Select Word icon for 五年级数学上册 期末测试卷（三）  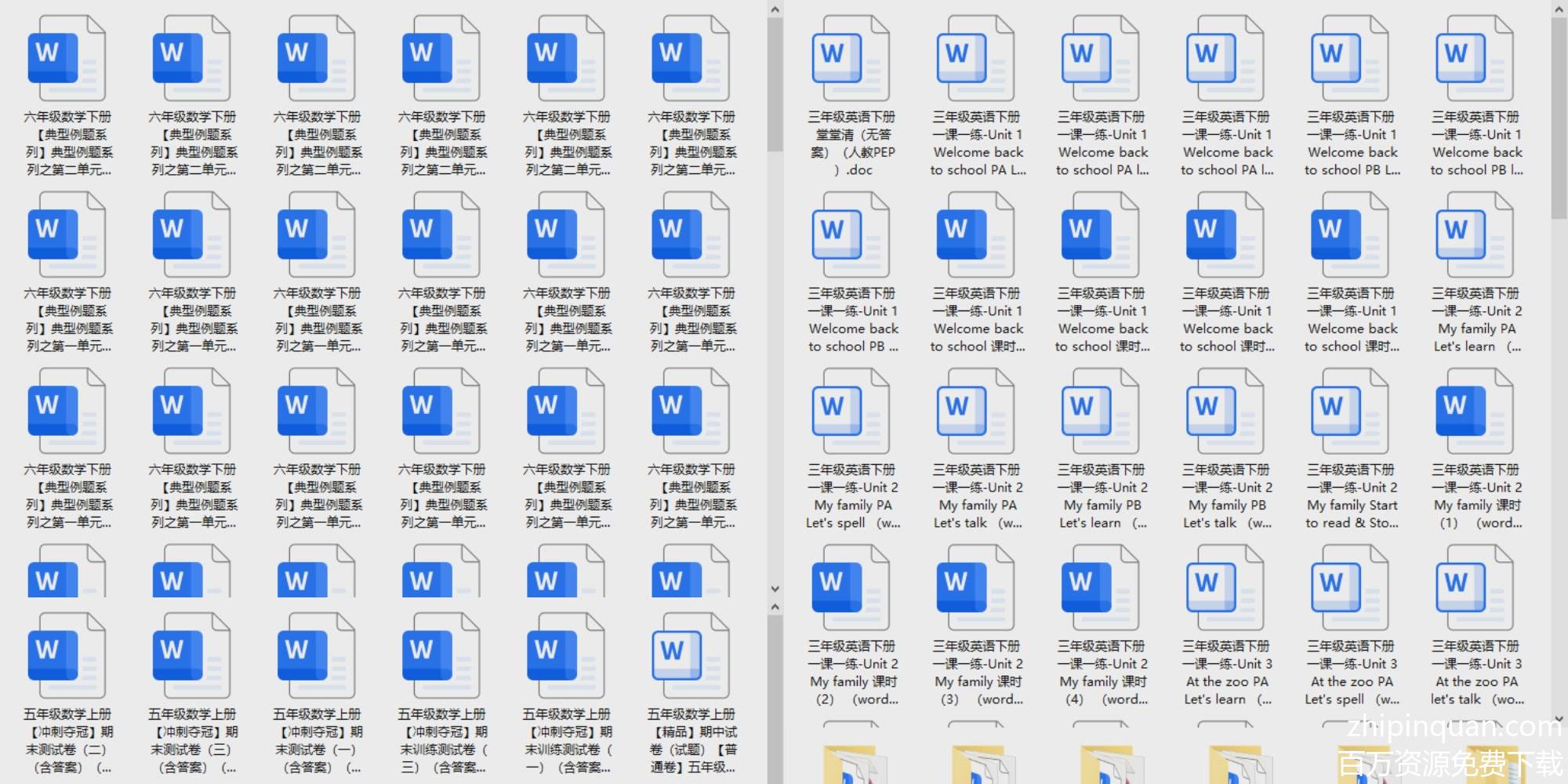[x=191, y=655]
